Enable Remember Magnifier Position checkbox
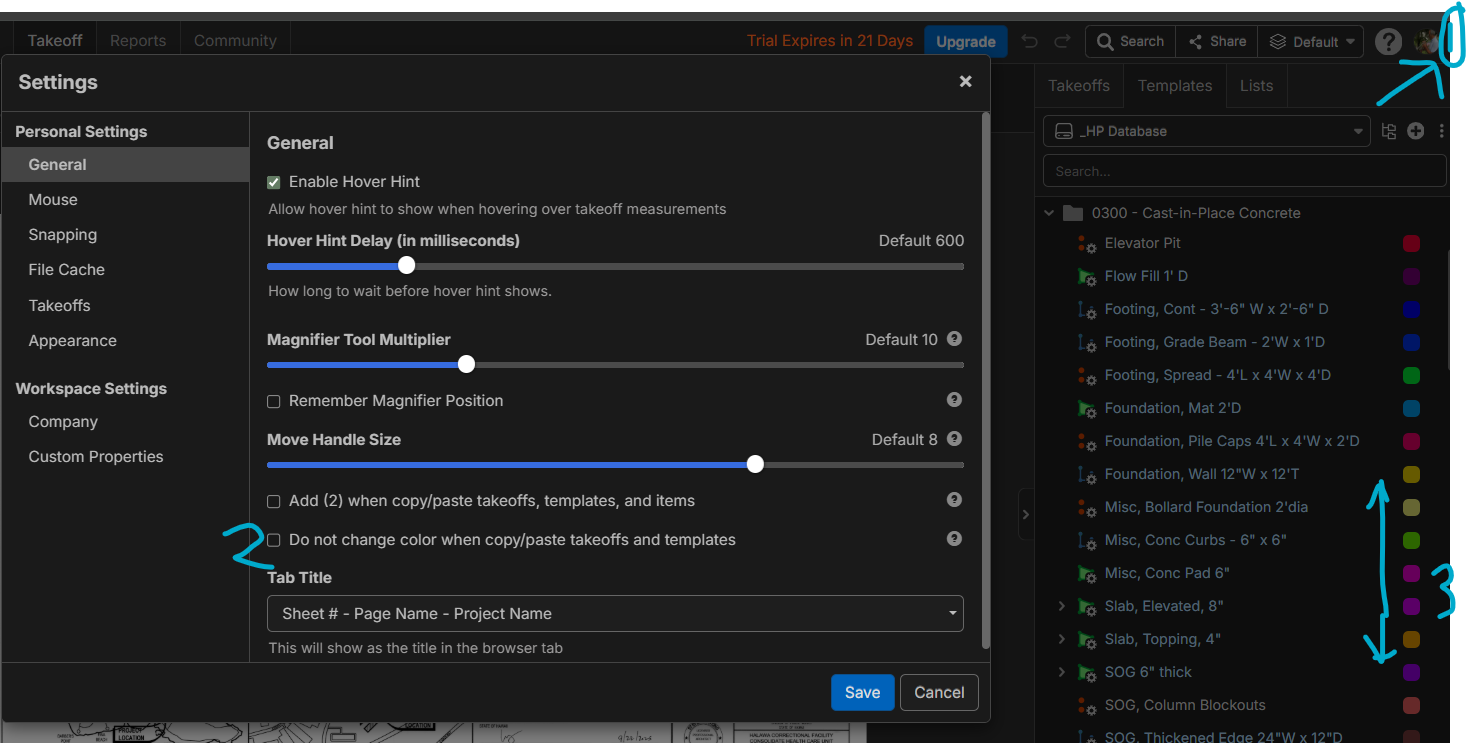The width and height of the screenshot is (1467, 743). pos(274,401)
